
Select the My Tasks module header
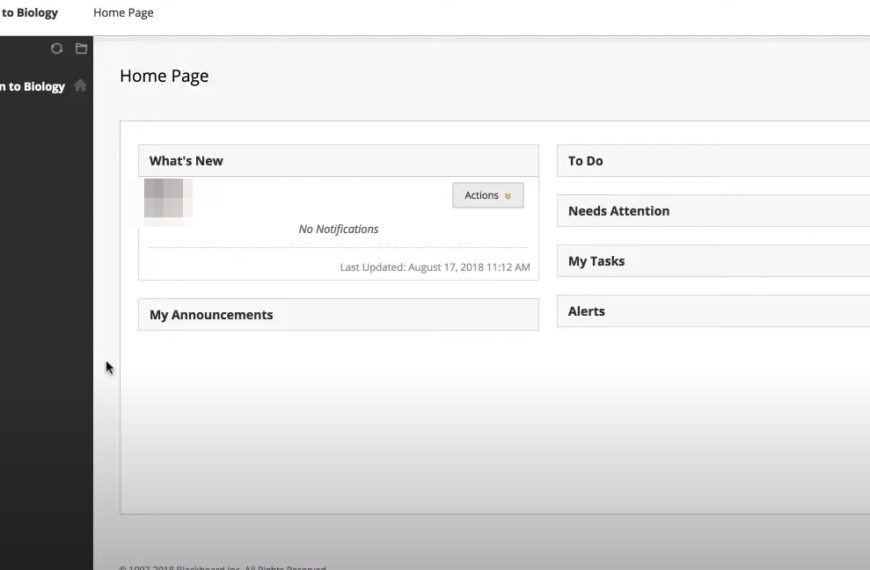(x=596, y=261)
